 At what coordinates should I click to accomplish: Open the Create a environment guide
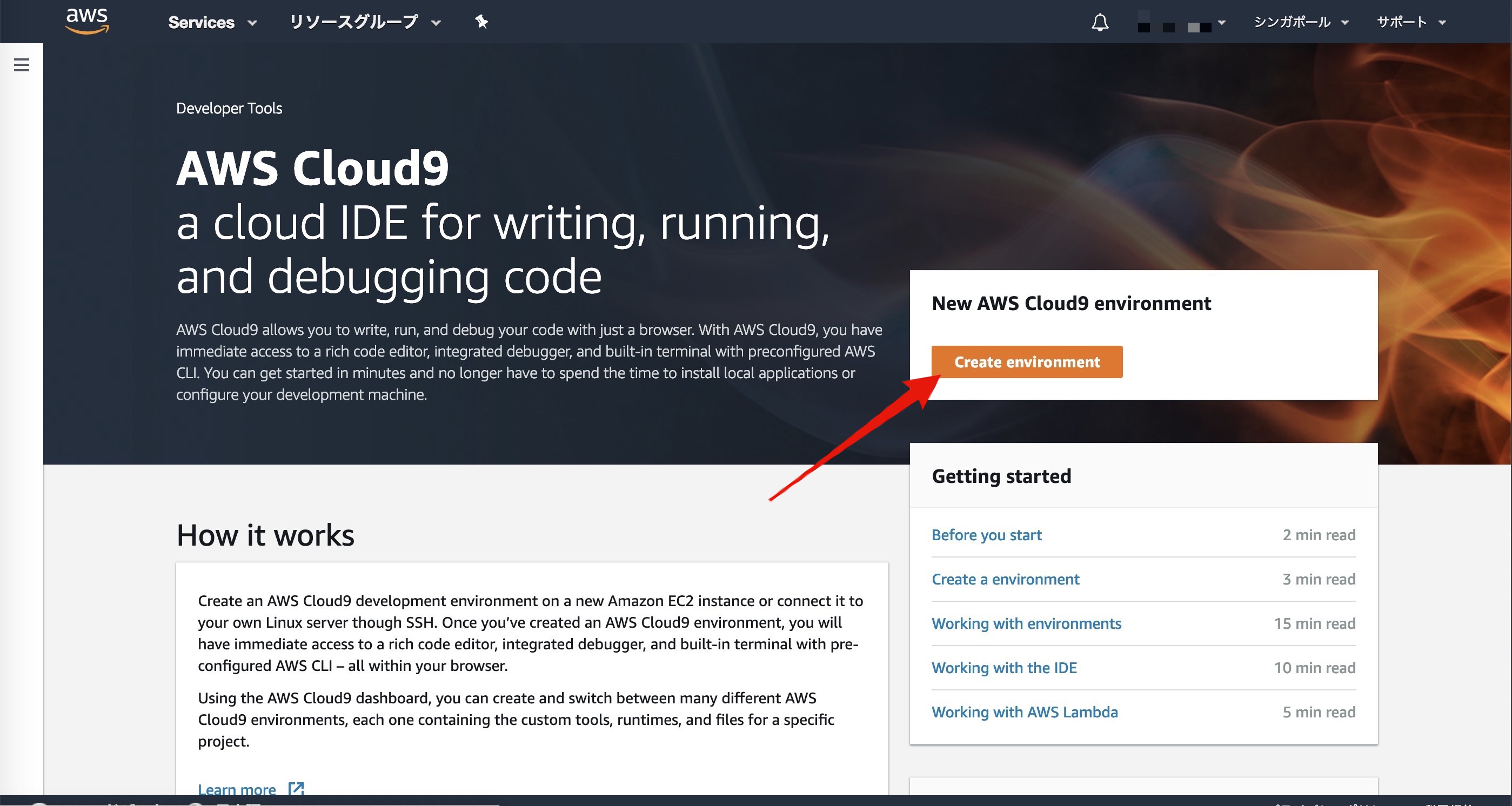[x=1005, y=579]
